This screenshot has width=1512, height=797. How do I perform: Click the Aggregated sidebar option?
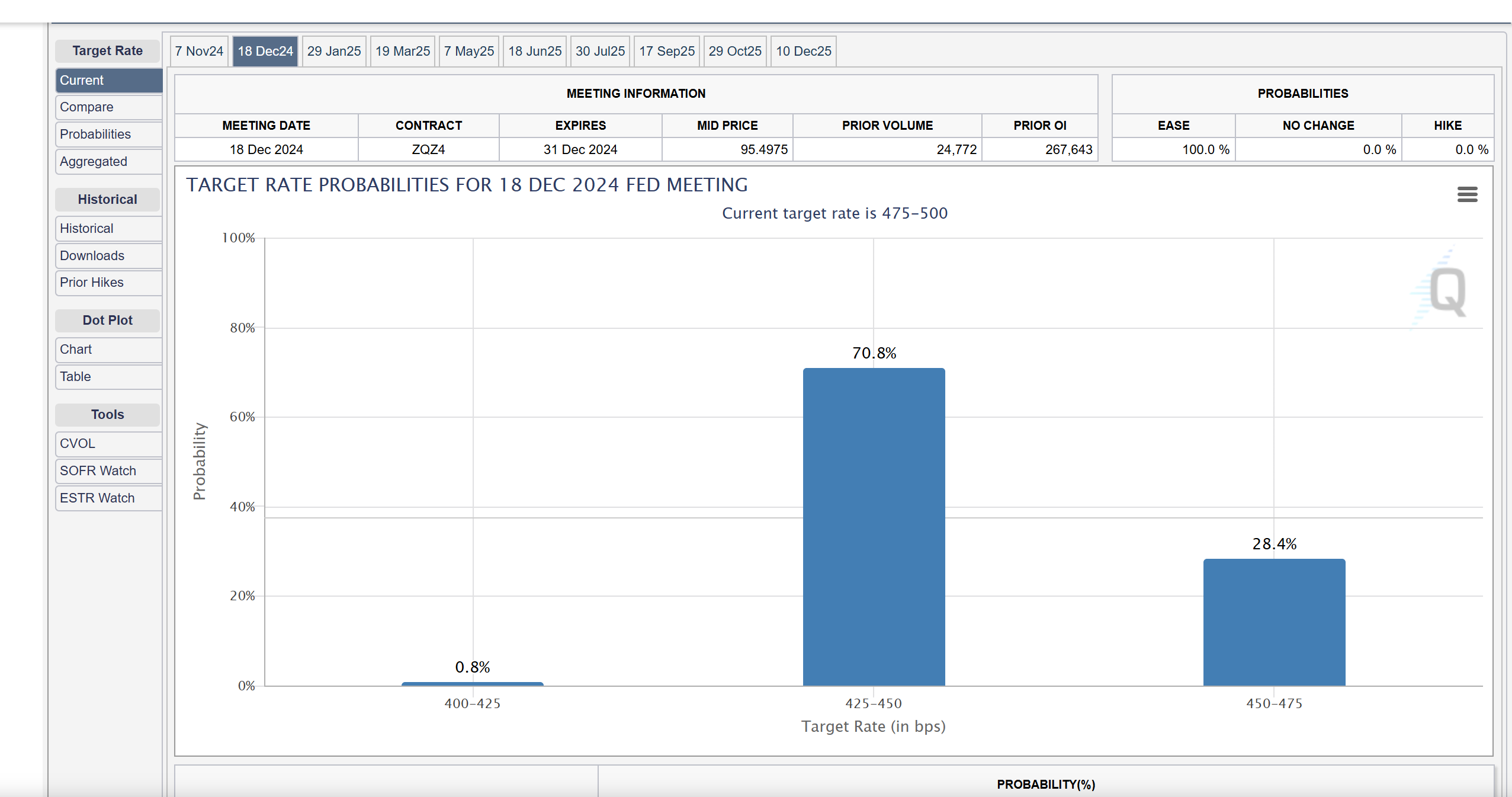coord(94,161)
